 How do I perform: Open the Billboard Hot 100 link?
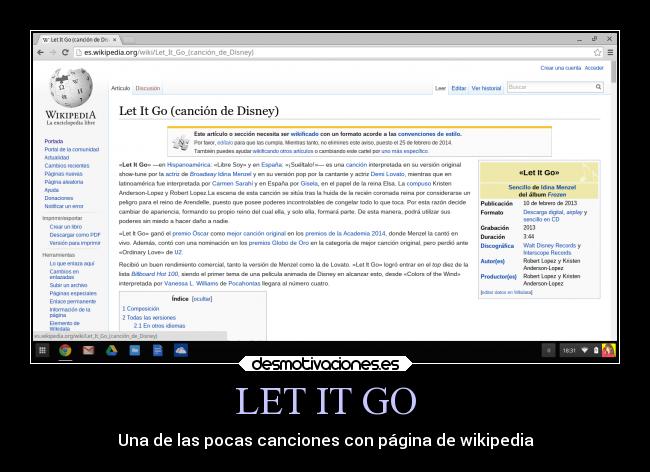(154, 274)
